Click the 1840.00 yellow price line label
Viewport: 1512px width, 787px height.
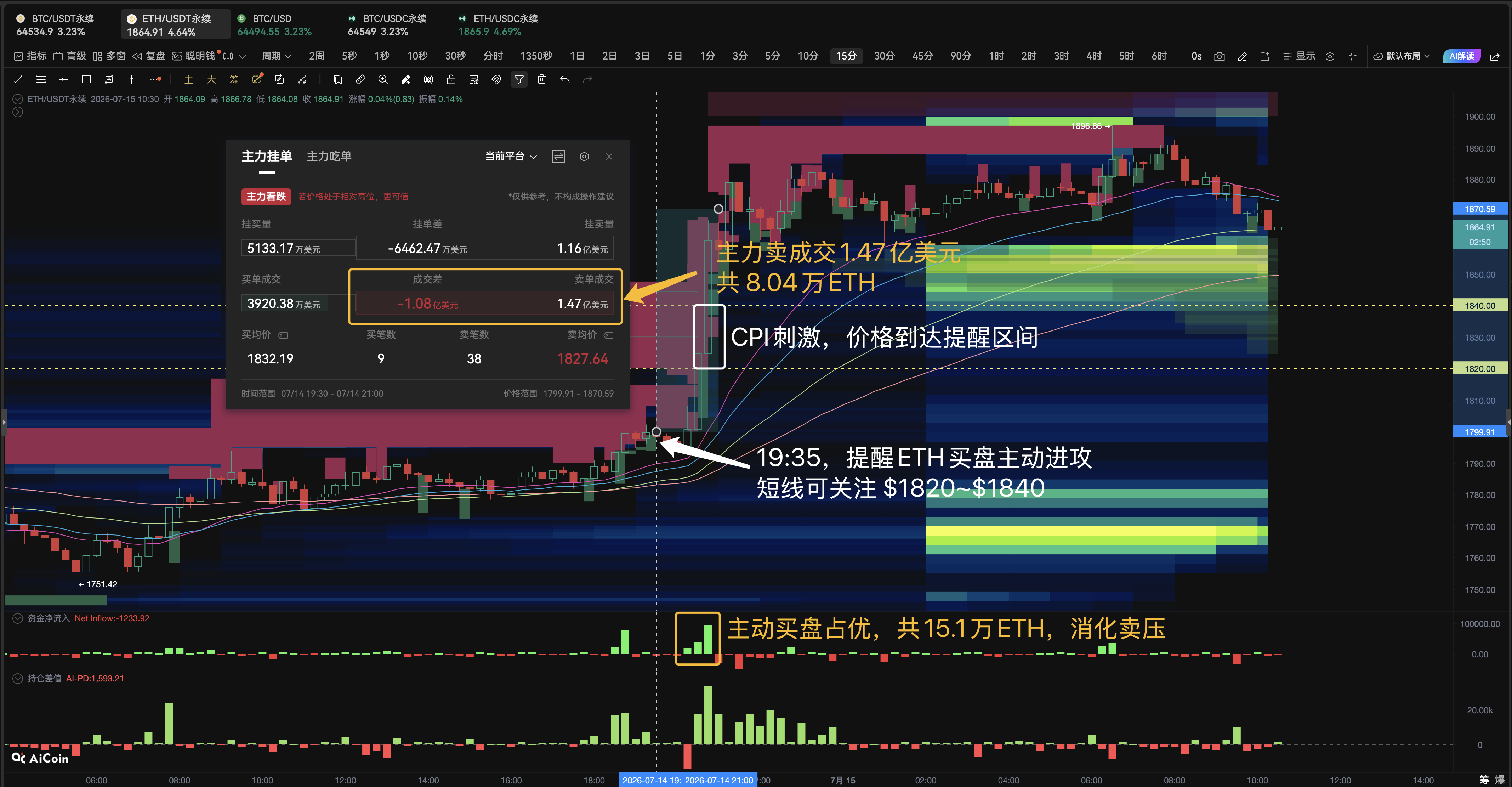(1480, 305)
